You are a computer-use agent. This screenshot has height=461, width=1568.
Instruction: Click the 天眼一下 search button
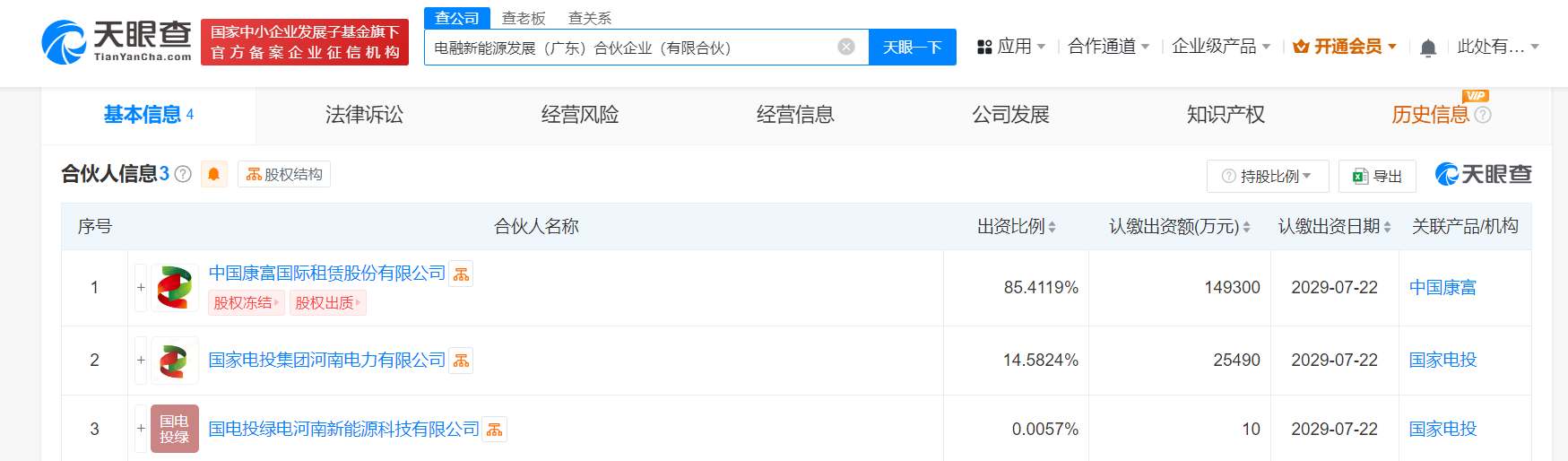coord(913,47)
